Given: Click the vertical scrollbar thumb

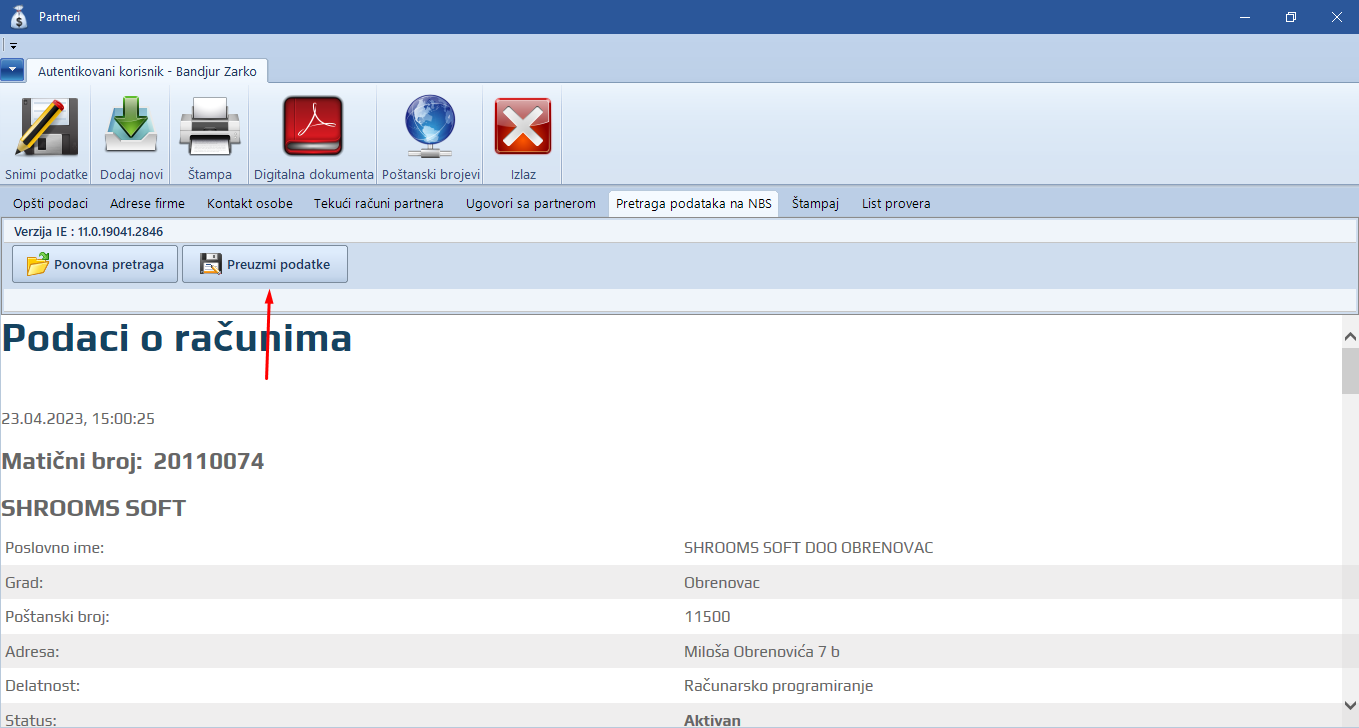Looking at the screenshot, I should 1350,371.
